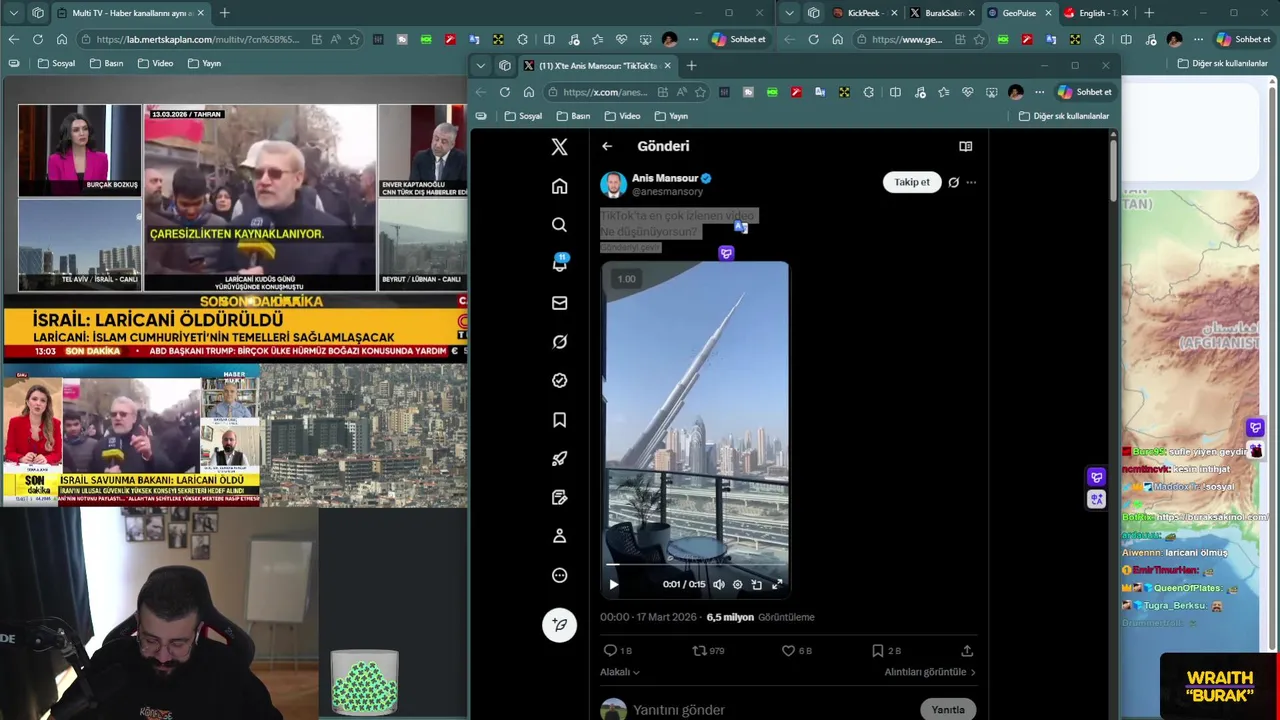Play the tweet video
Image resolution: width=1280 pixels, height=720 pixels.
tap(613, 585)
